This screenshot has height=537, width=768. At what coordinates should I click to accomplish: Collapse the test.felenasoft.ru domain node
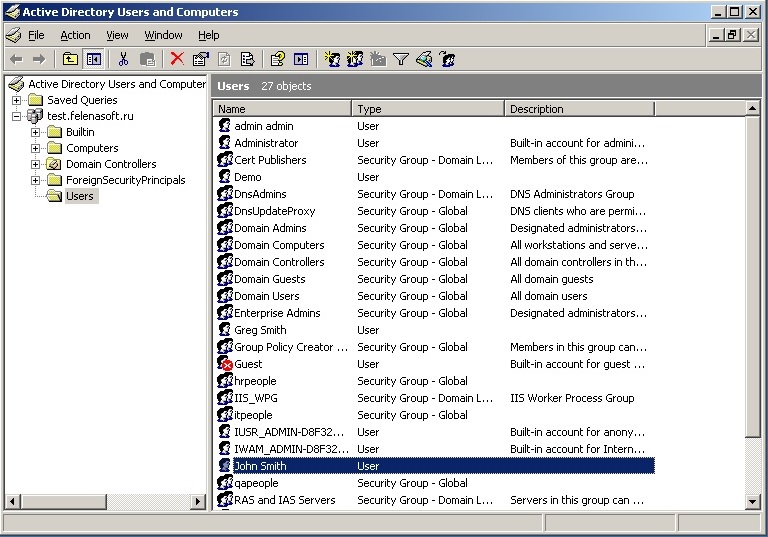tap(16, 117)
